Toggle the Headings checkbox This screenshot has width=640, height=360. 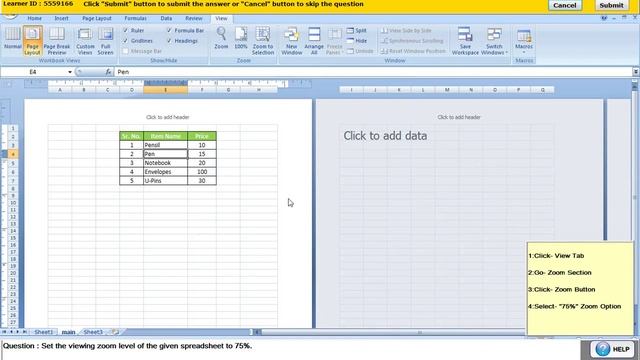point(169,41)
